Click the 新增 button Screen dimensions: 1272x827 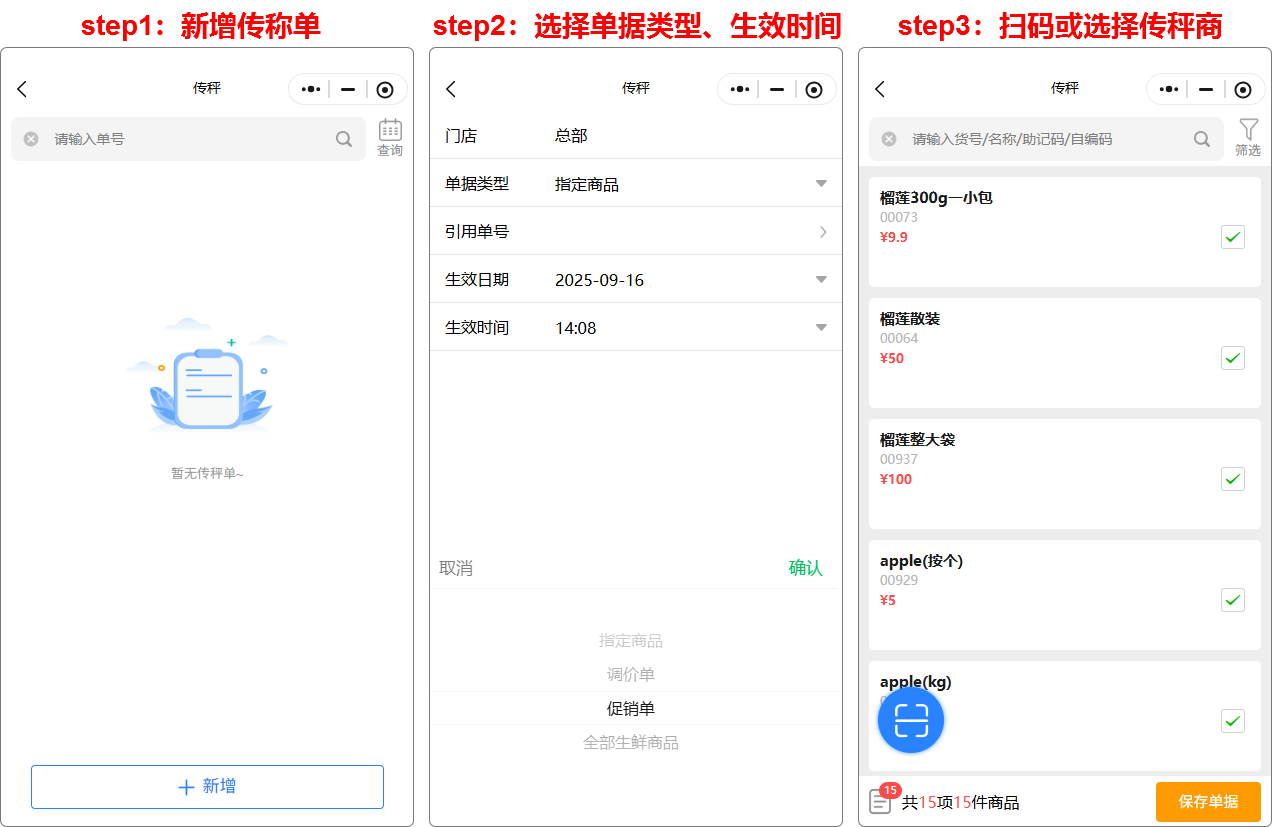click(x=207, y=787)
